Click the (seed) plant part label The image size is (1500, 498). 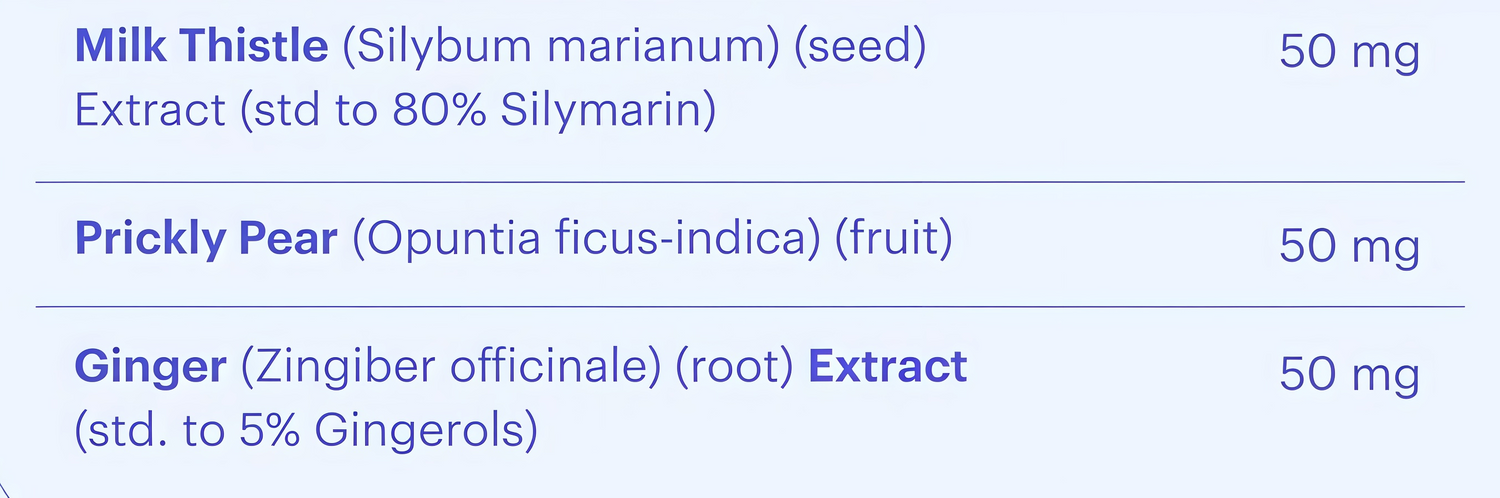[858, 47]
